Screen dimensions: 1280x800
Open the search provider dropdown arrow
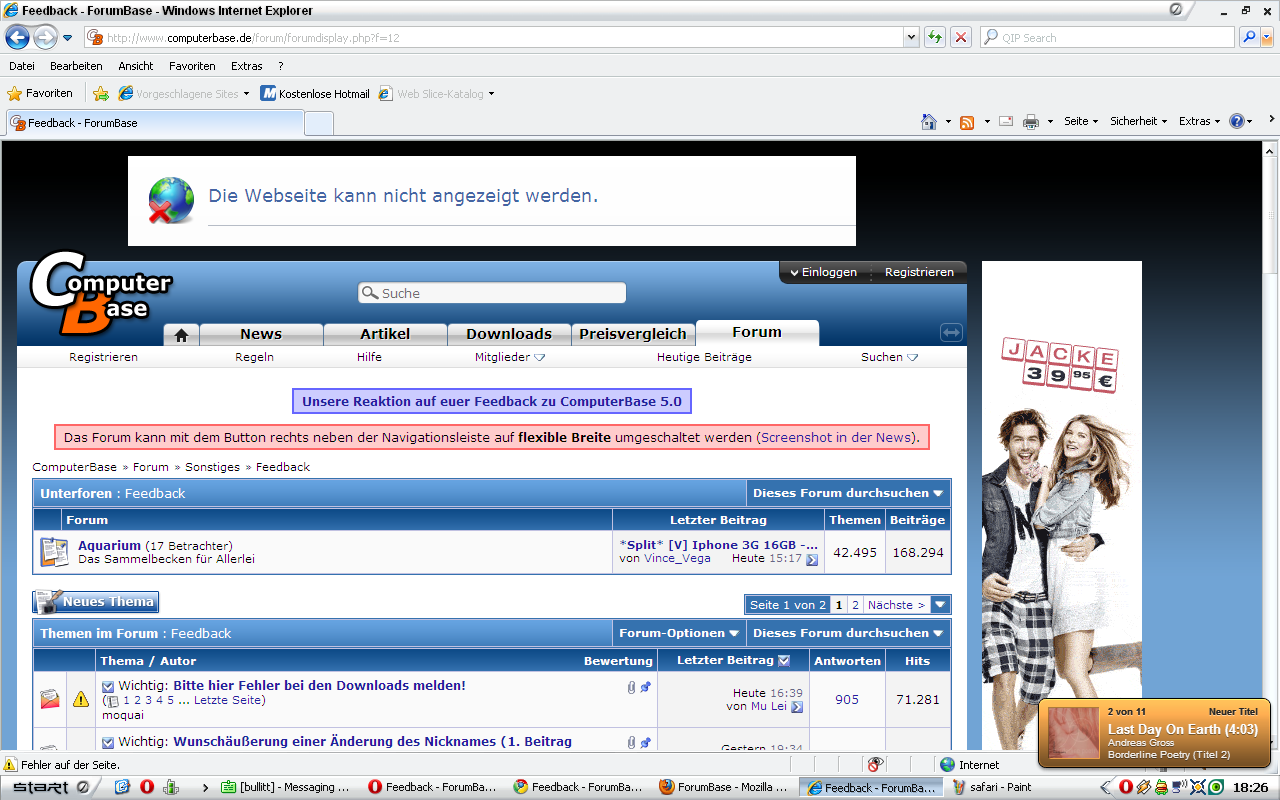(1267, 37)
